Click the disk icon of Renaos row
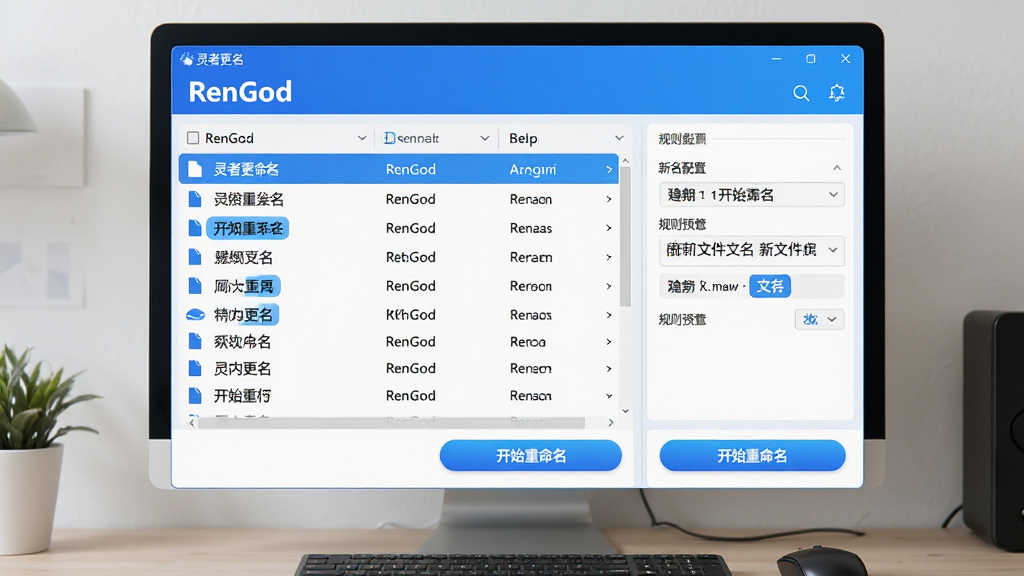 coord(195,315)
